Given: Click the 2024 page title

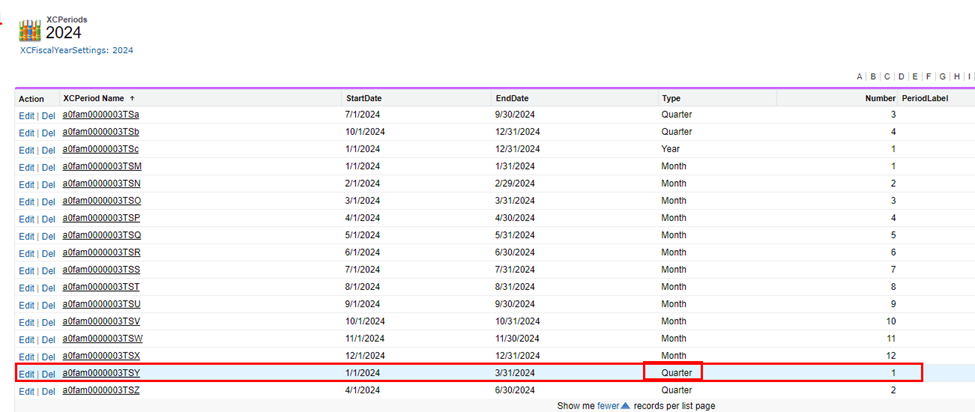Looking at the screenshot, I should click(63, 33).
